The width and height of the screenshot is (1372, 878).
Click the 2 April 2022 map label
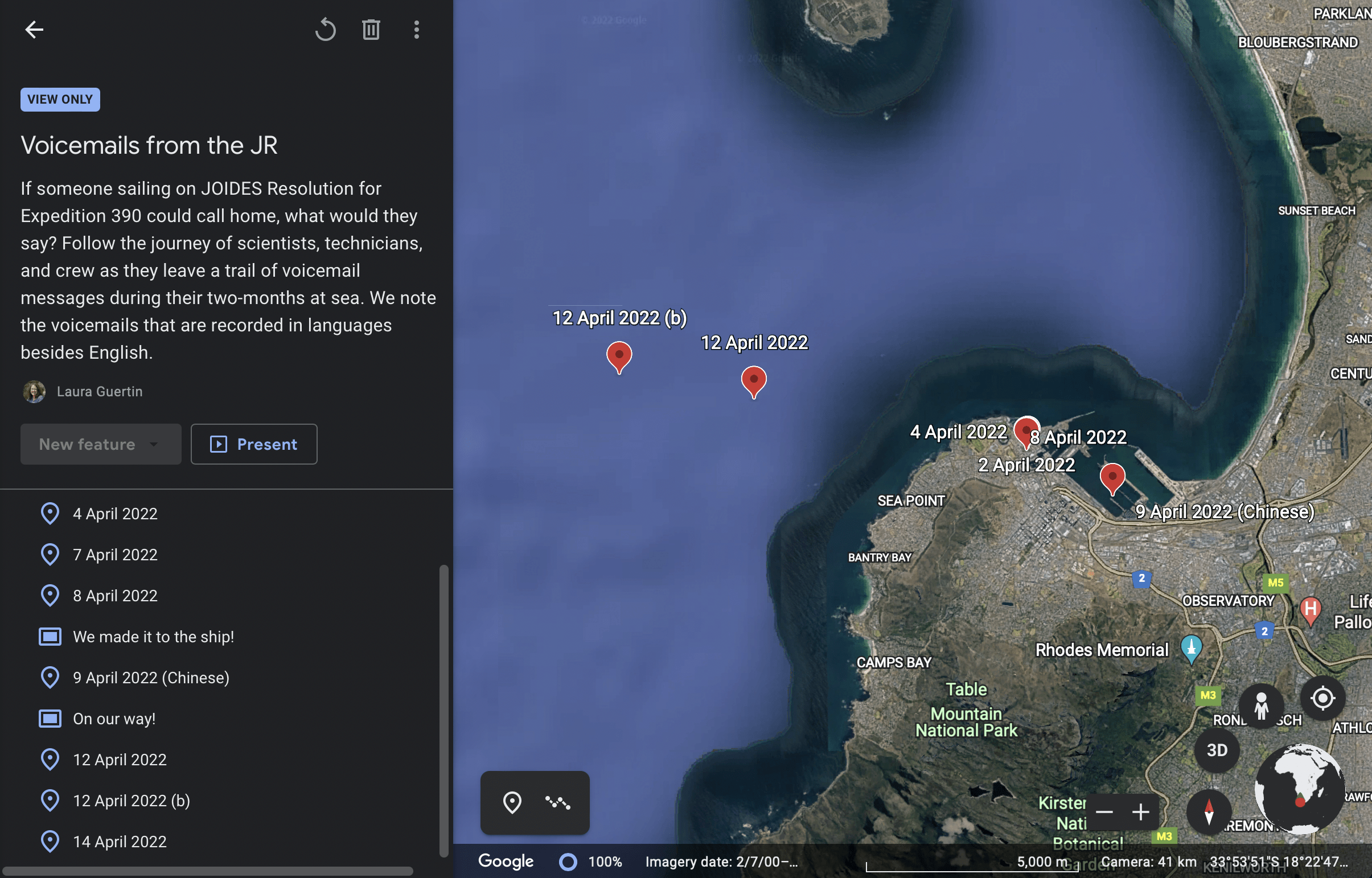[1026, 465]
